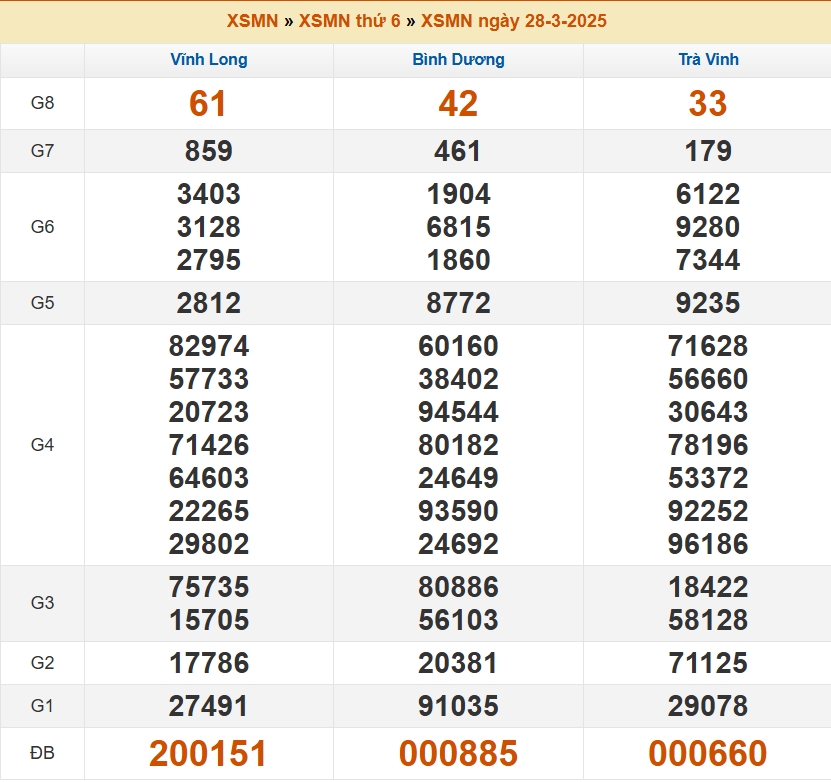Select the G3 row label
The height and width of the screenshot is (782, 831).
click(x=42, y=603)
